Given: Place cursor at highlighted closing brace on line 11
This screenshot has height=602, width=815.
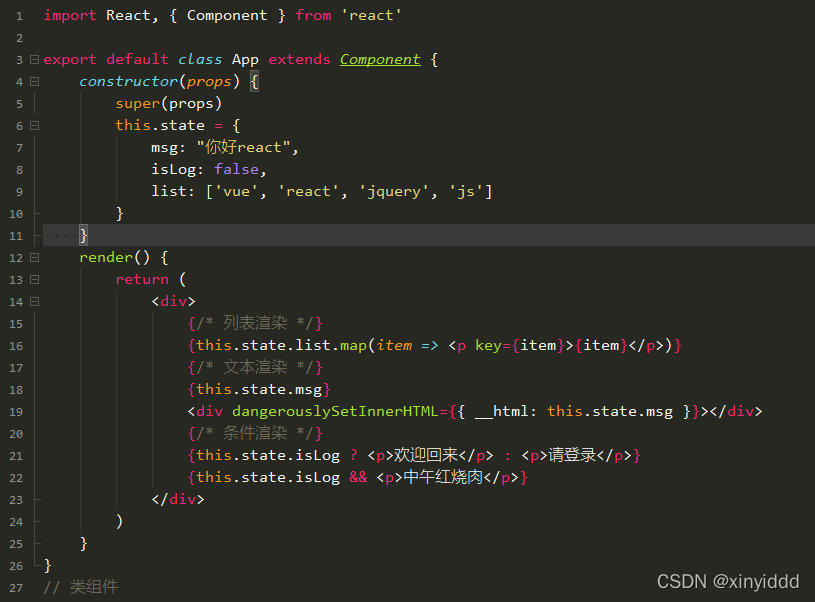Looking at the screenshot, I should click(x=83, y=235).
